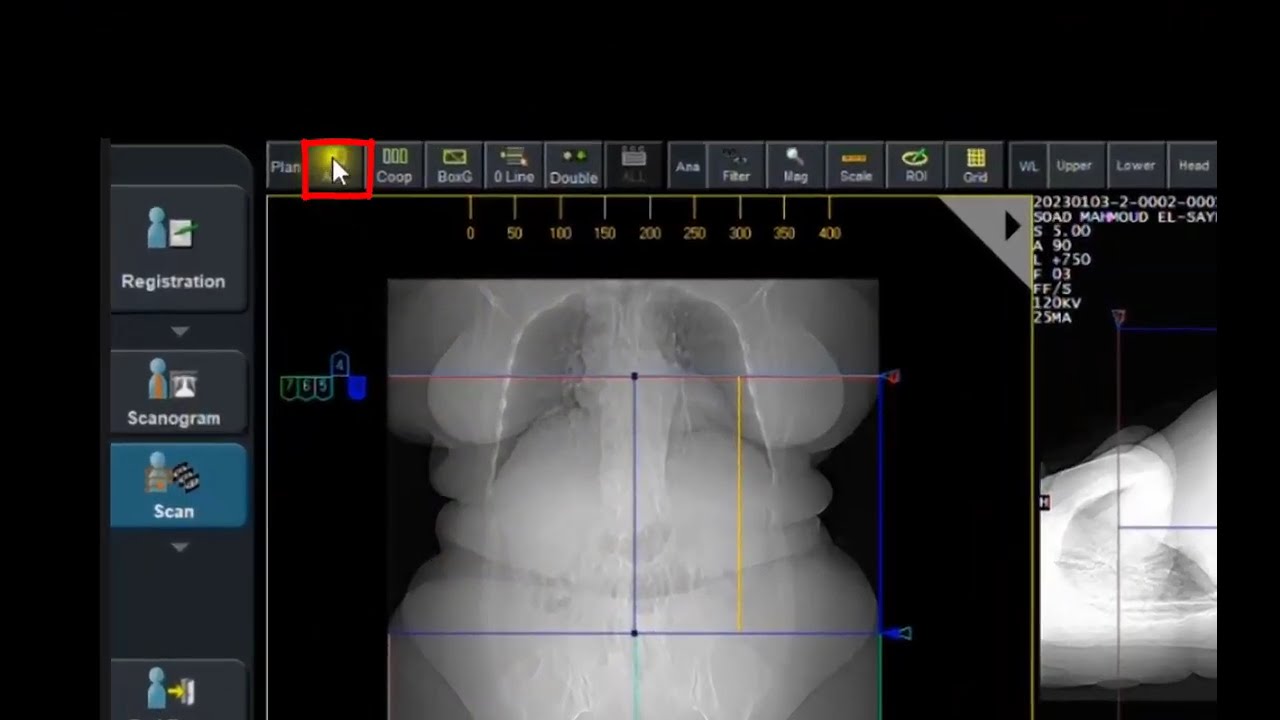The image size is (1280, 720).
Task: Select the filled blue plan marker
Action: (x=356, y=388)
